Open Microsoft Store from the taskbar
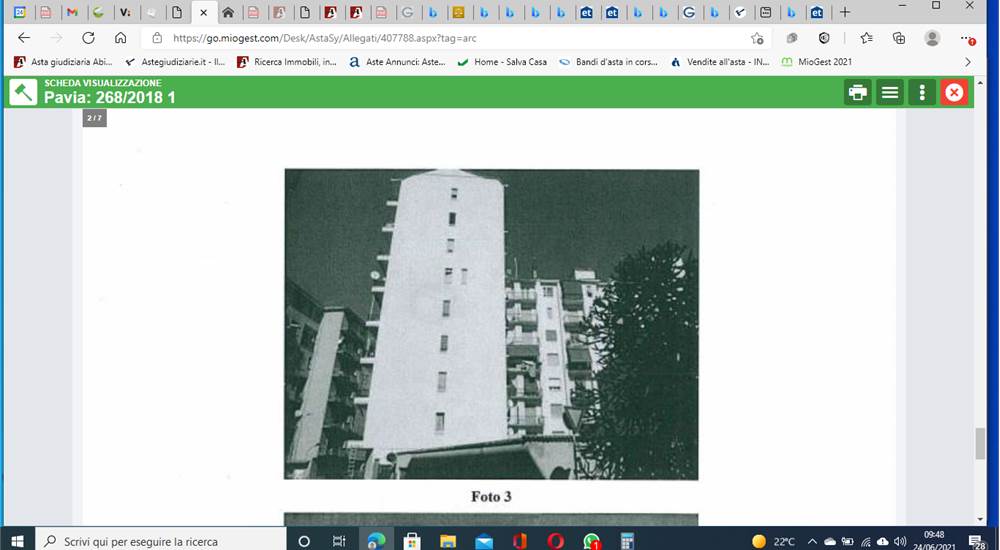The image size is (1000, 550). point(412,541)
